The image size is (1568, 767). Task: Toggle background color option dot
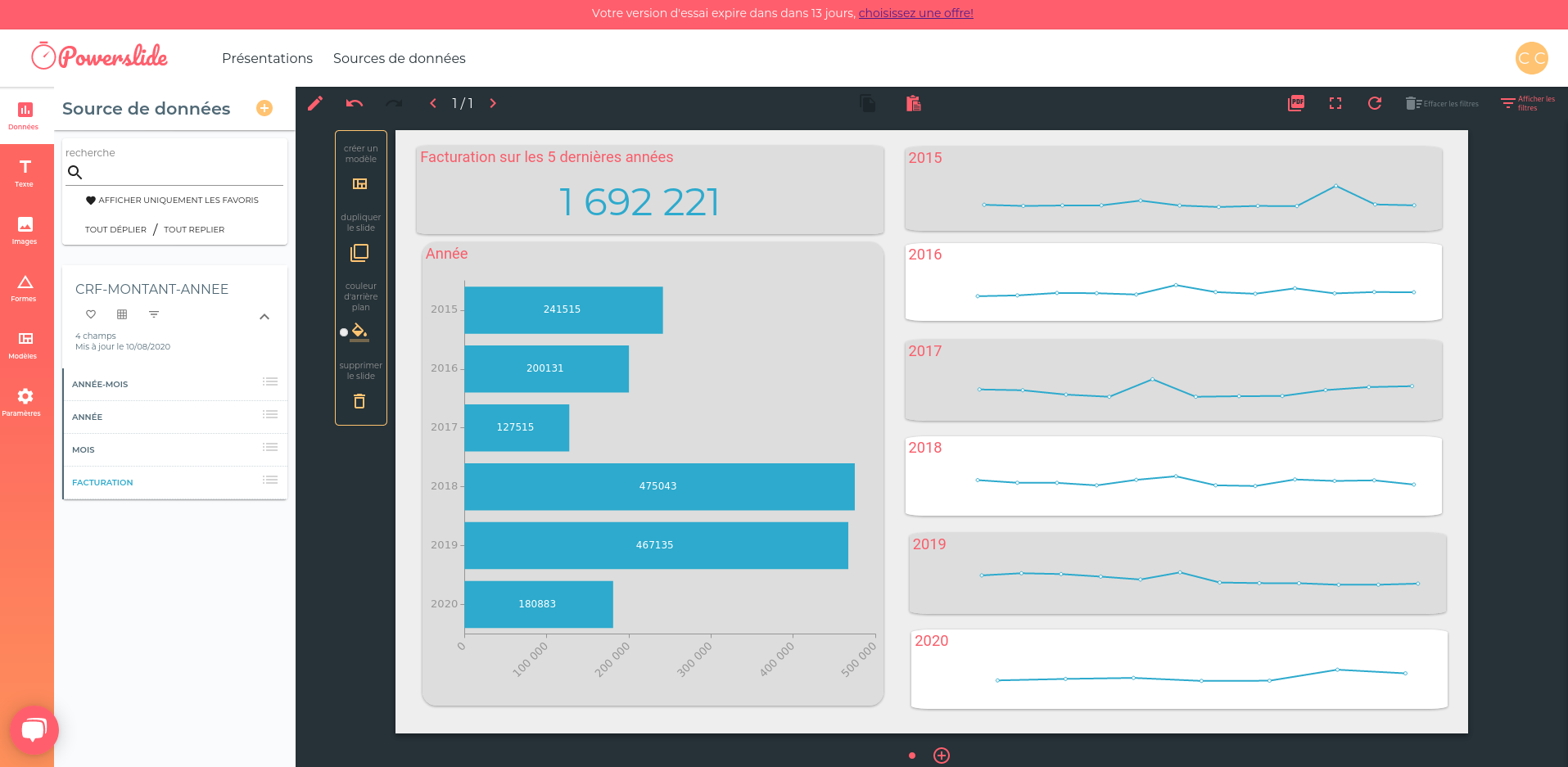point(344,332)
